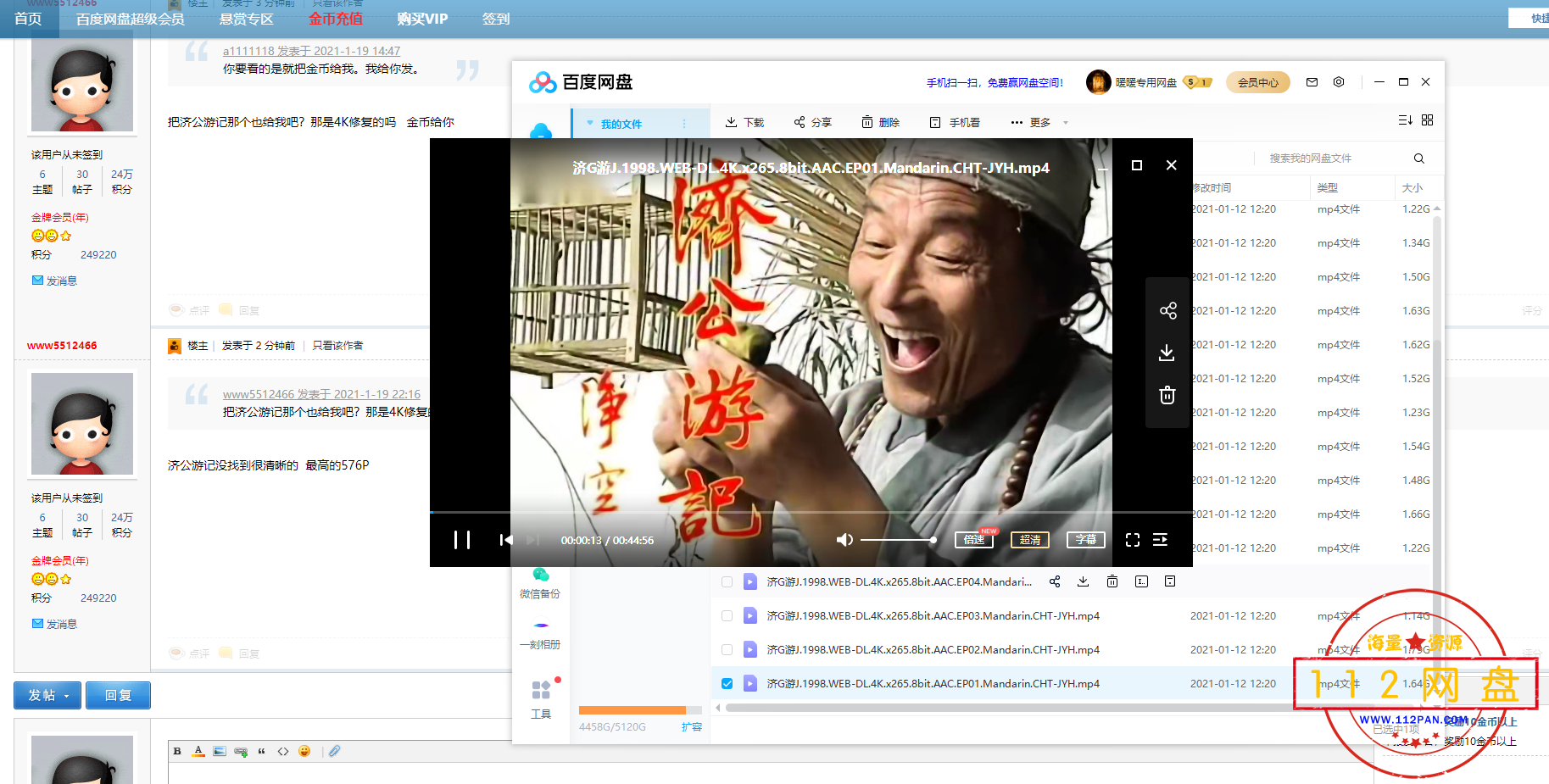Image resolution: width=1549 pixels, height=784 pixels.
Task: Click the search magnifier icon
Action: point(1419,158)
